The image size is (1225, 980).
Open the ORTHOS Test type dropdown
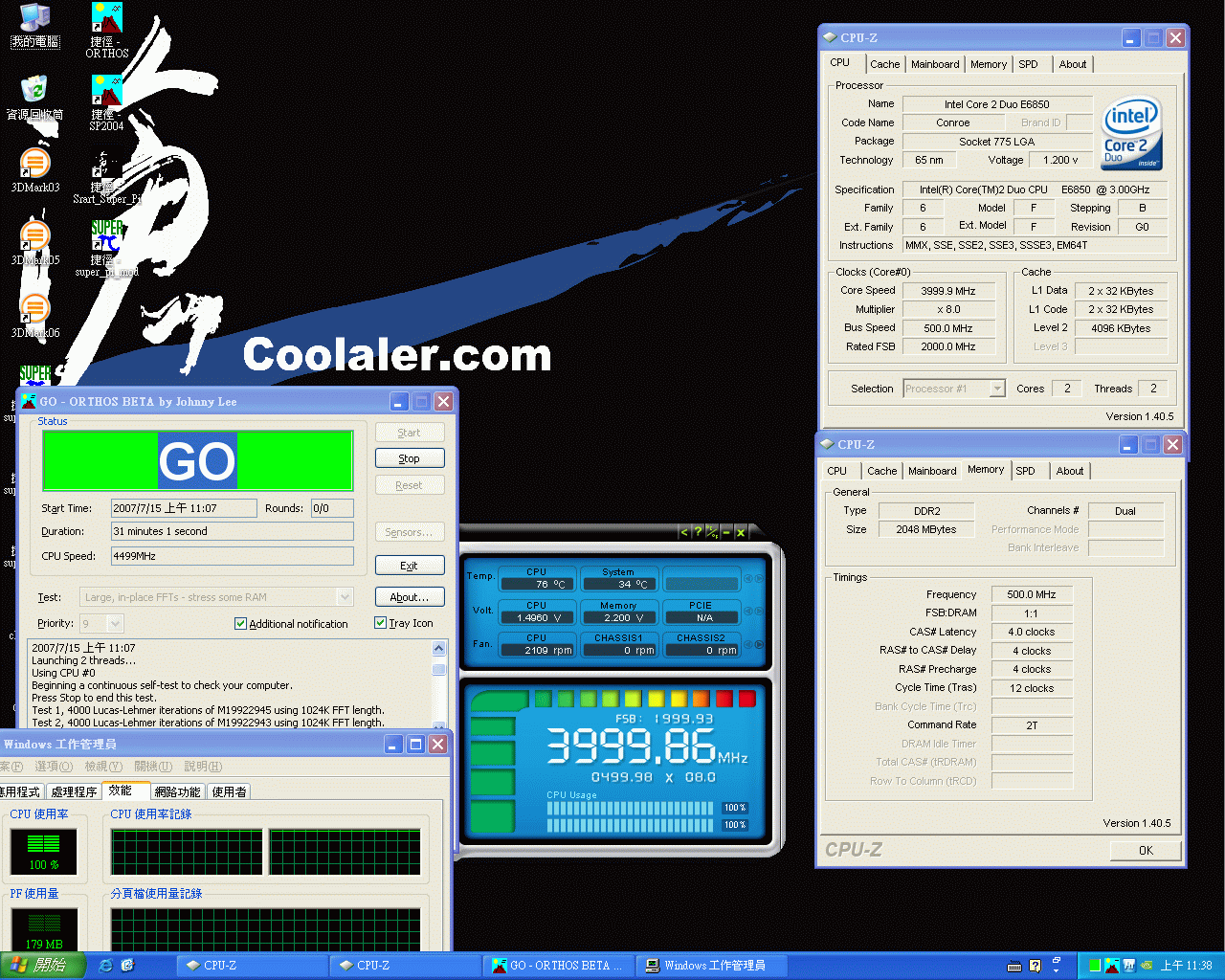click(x=345, y=597)
